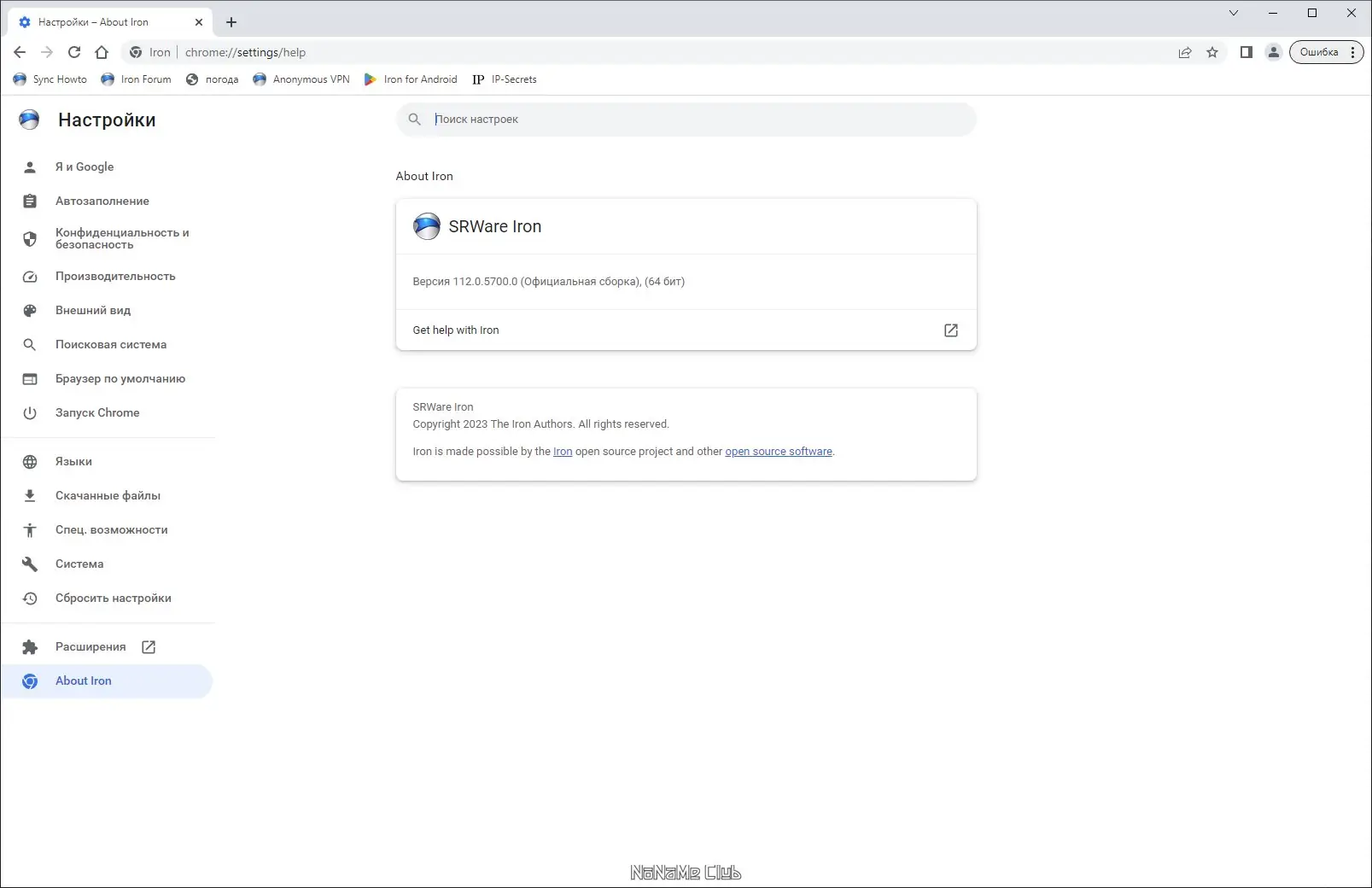This screenshot has height=888, width=1372.
Task: Click the profile avatar icon
Action: click(x=1272, y=52)
